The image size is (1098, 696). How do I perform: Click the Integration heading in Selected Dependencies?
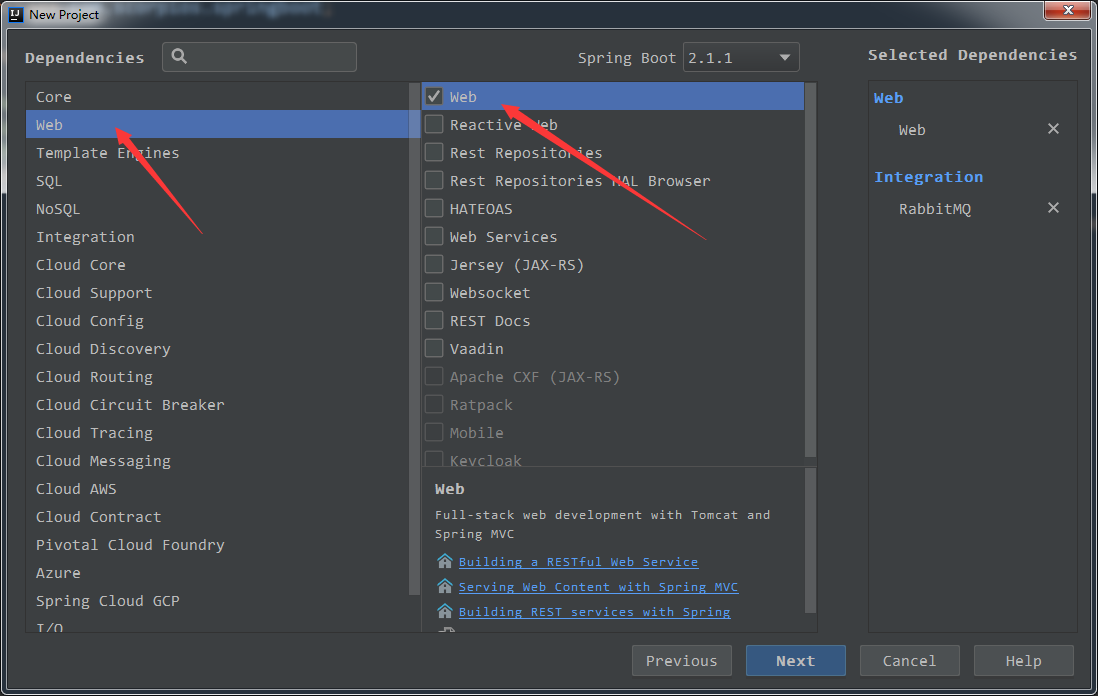click(929, 177)
